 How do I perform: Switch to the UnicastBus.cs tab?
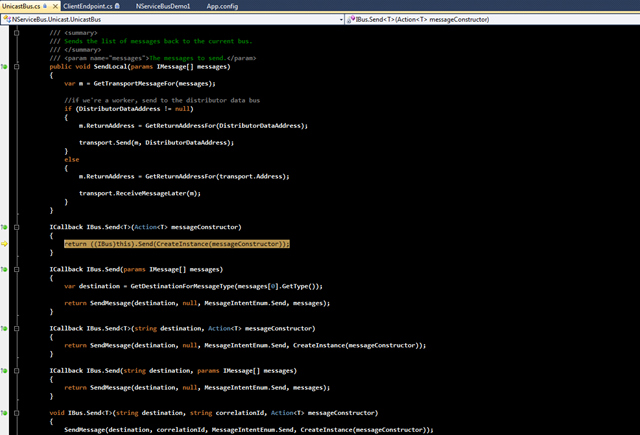point(21,6)
